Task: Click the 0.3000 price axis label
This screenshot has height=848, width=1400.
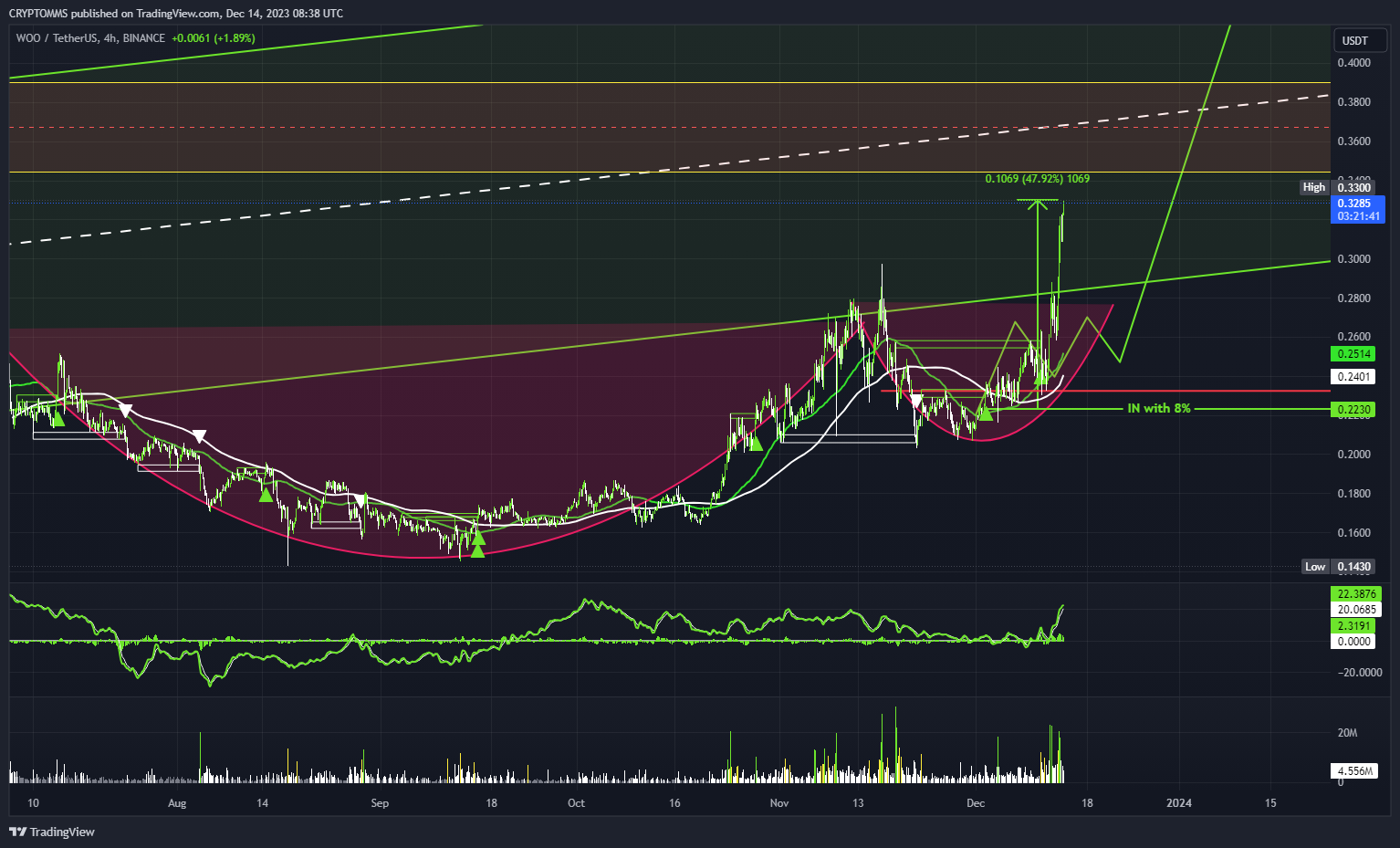Action: (1353, 259)
